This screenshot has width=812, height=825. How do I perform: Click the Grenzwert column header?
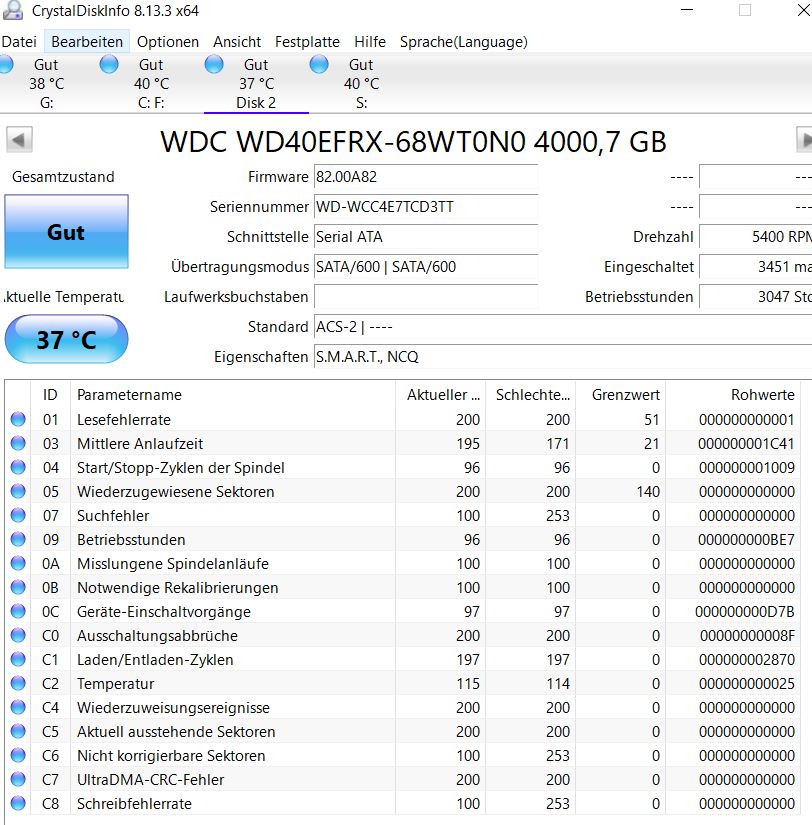620,395
